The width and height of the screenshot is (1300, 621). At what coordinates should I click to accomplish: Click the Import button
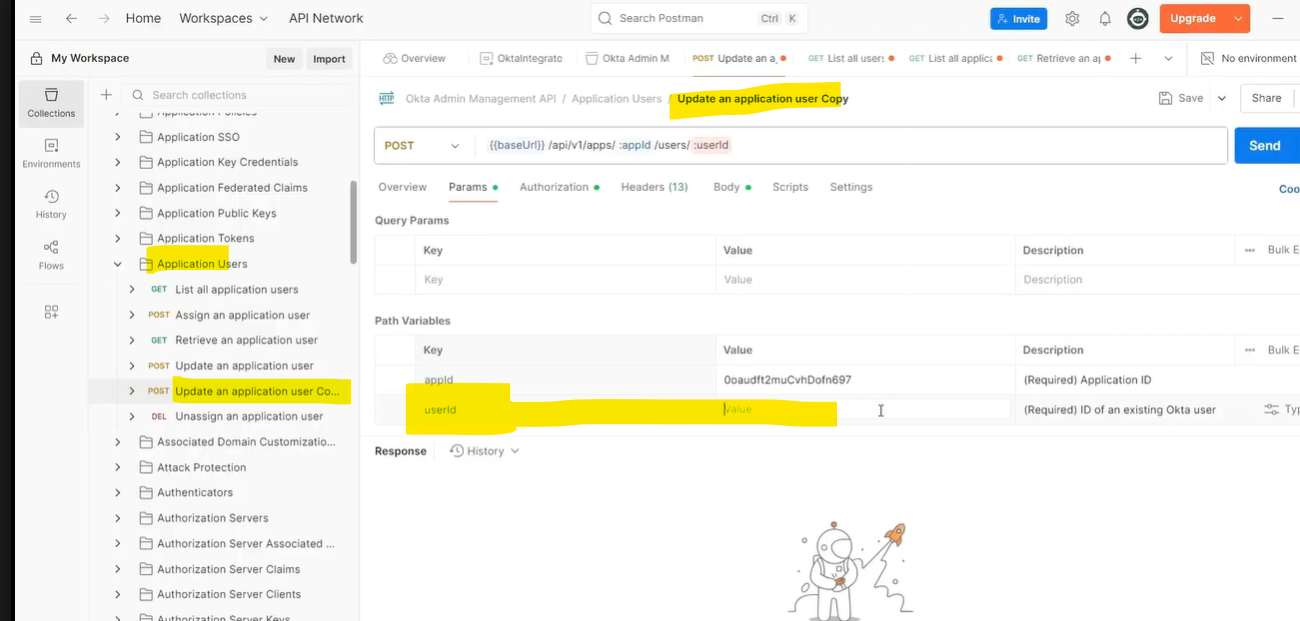329,59
